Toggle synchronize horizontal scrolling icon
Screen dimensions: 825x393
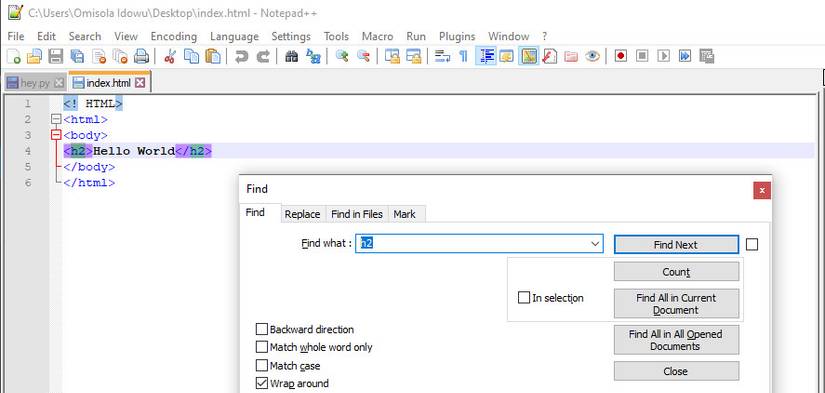[414, 56]
